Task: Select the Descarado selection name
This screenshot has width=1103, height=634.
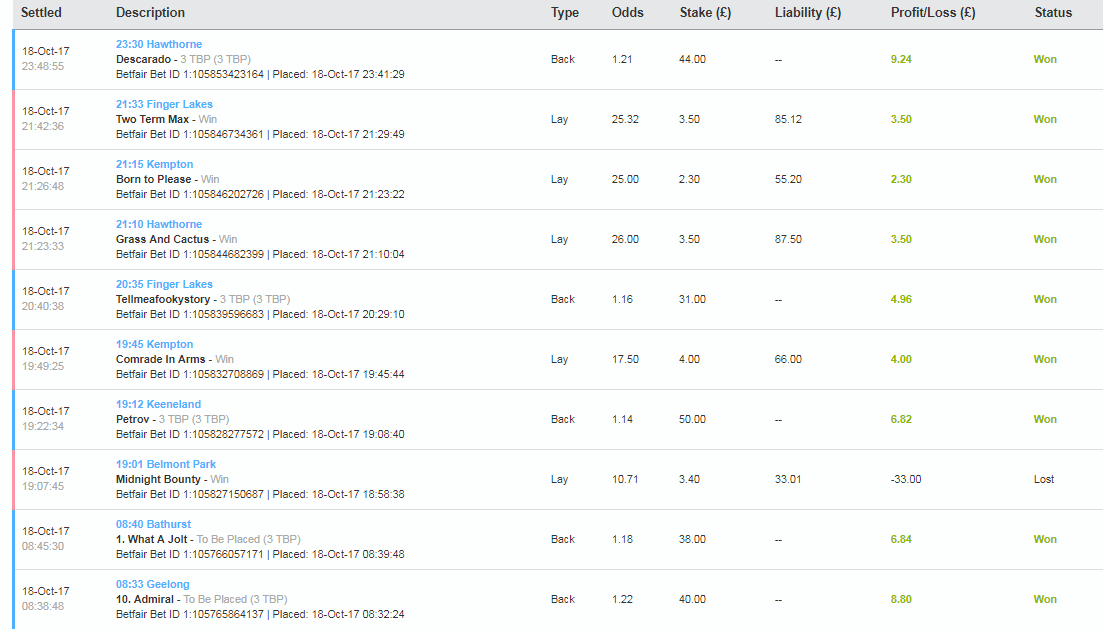Action: (x=144, y=59)
